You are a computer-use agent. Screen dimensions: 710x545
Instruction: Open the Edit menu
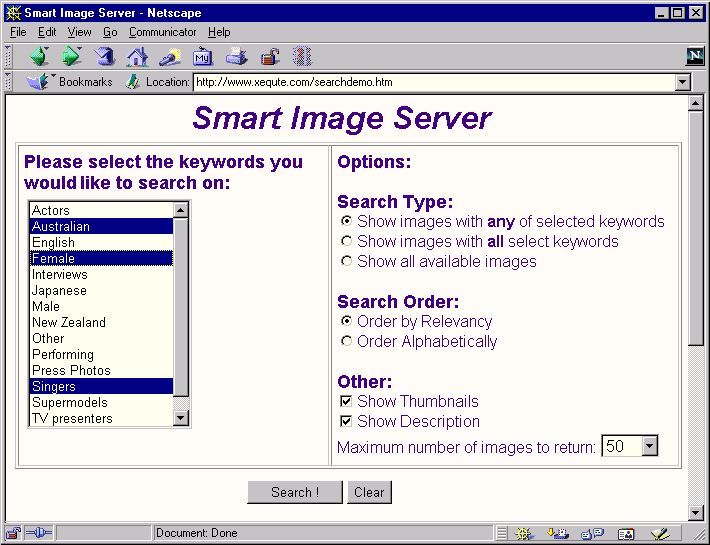pyautogui.click(x=47, y=33)
